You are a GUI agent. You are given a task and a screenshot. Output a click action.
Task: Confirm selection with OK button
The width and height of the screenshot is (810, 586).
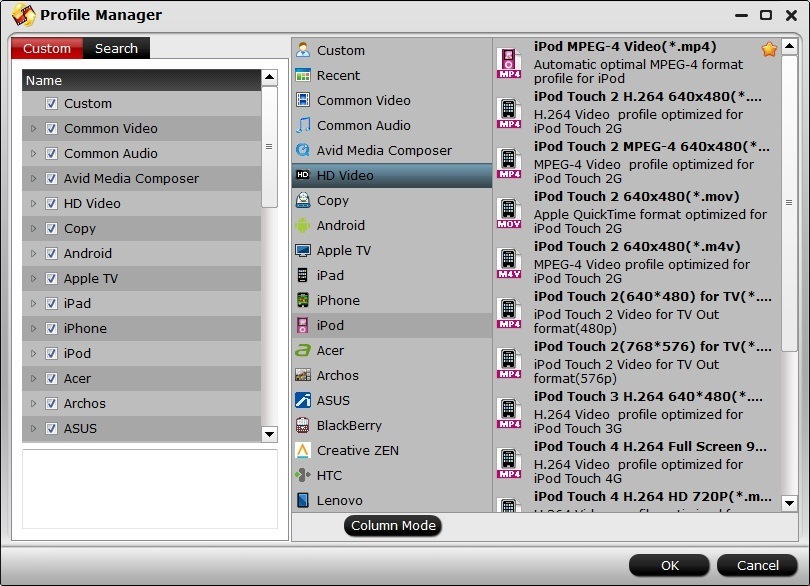pos(668,564)
